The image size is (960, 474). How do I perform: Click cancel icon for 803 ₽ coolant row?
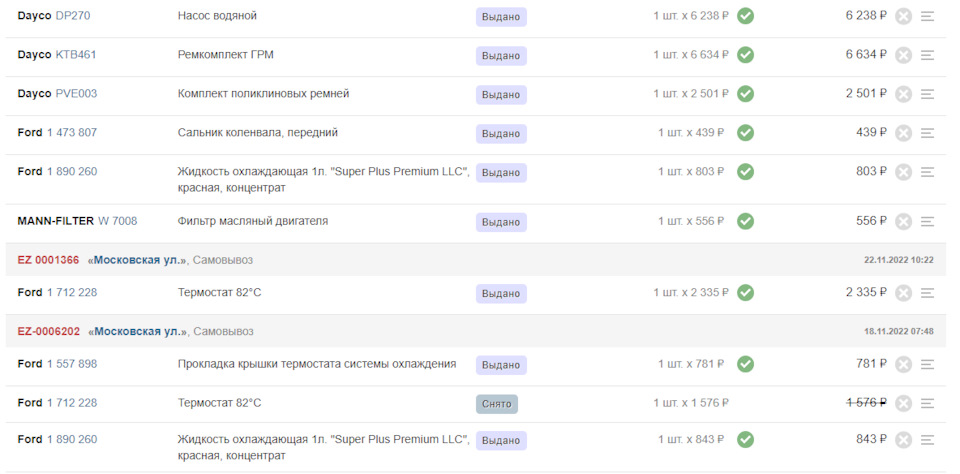[904, 172]
